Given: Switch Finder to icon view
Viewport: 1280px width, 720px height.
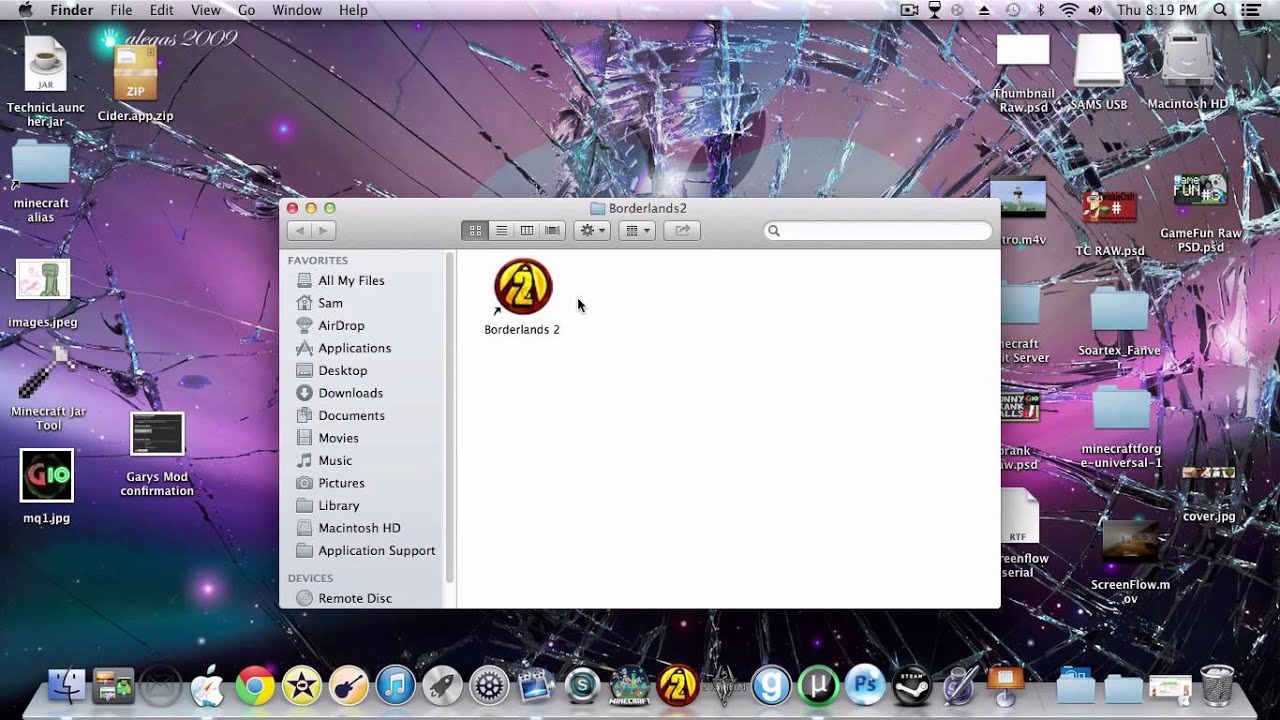Looking at the screenshot, I should 475,231.
